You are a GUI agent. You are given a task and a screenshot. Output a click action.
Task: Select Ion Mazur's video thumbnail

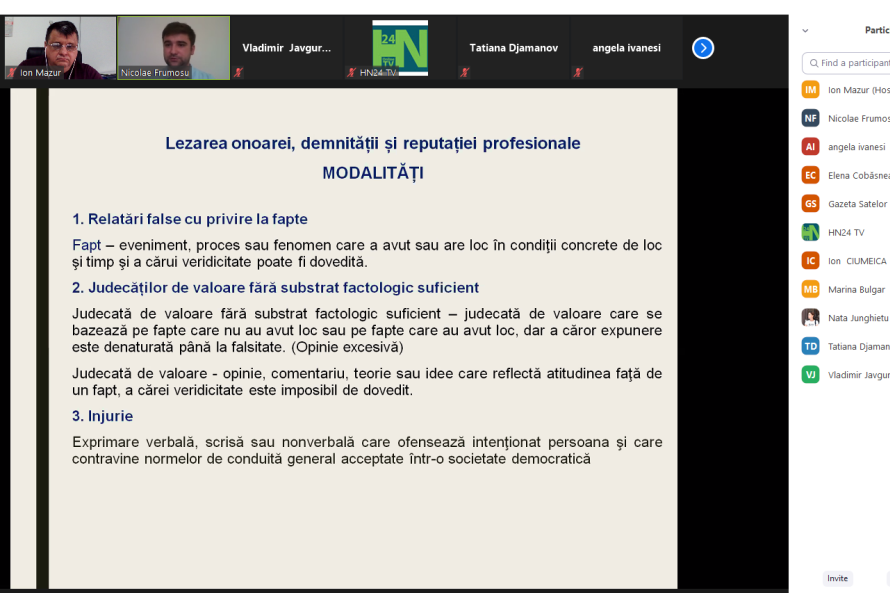click(x=60, y=47)
